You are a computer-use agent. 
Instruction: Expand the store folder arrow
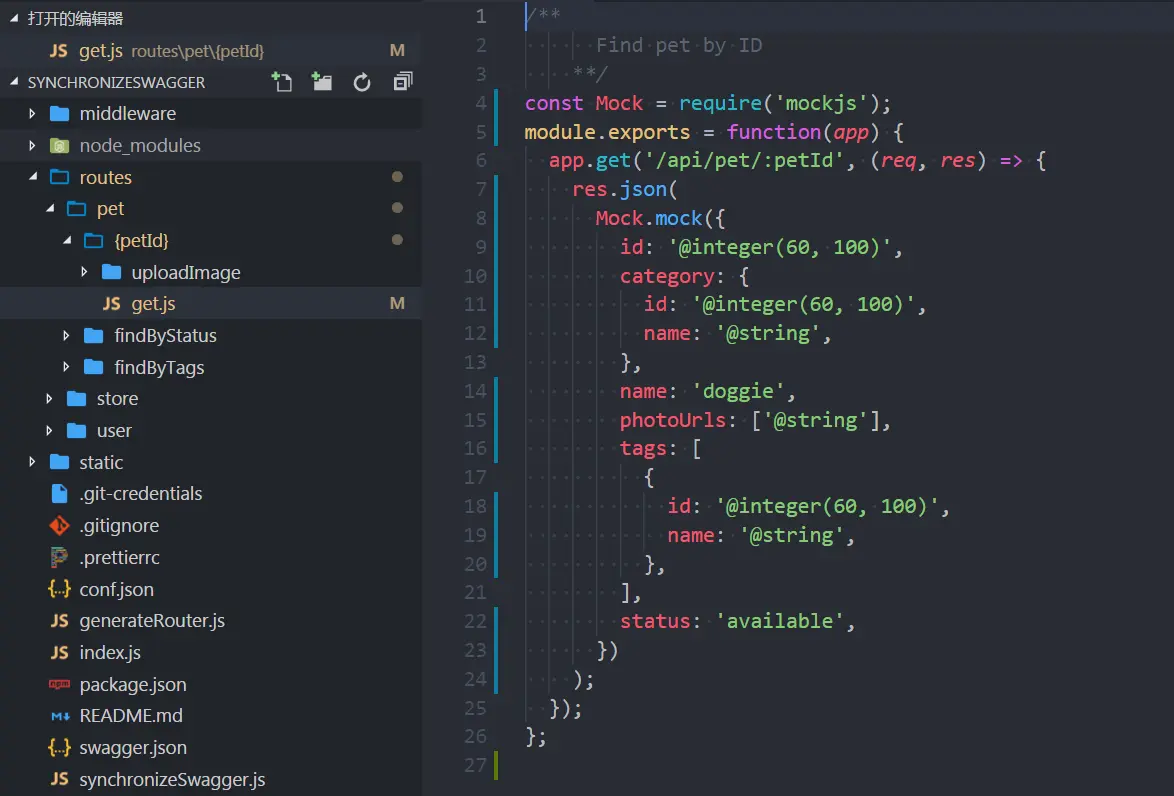[x=49, y=398]
